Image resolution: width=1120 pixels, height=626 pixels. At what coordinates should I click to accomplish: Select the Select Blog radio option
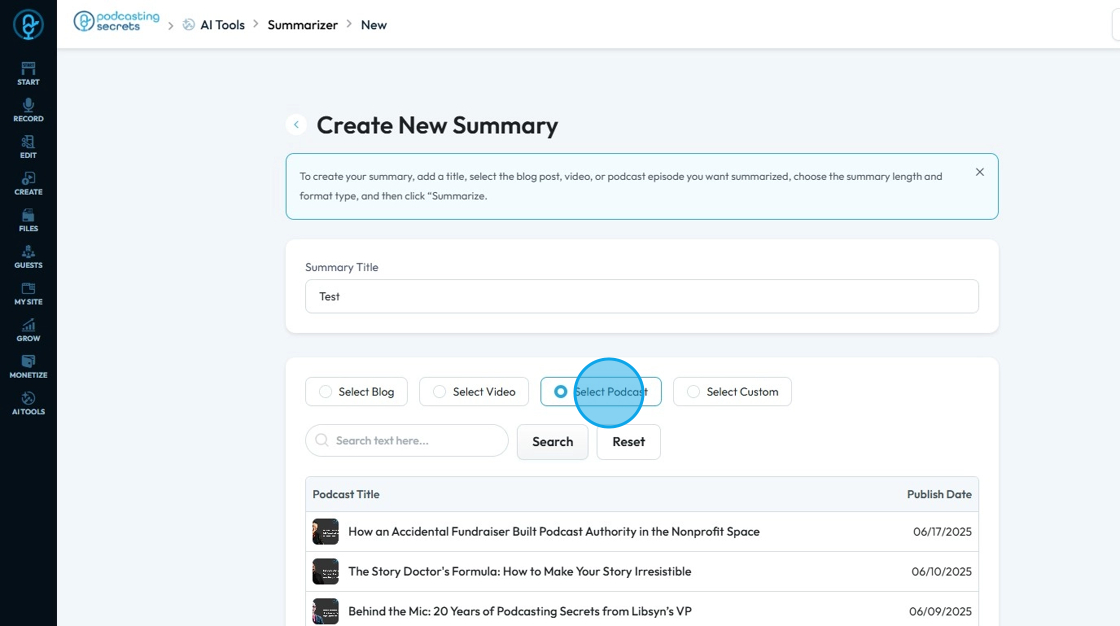tap(326, 392)
